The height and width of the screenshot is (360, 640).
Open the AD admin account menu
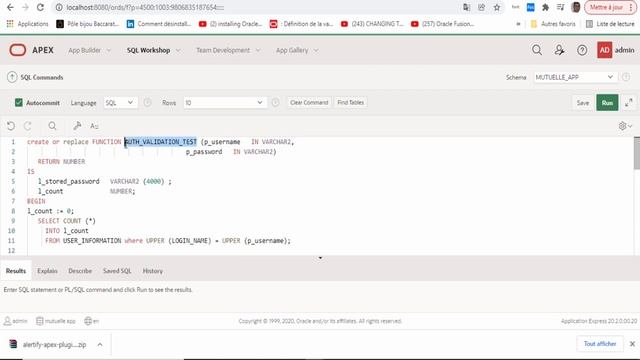pyautogui.click(x=616, y=50)
